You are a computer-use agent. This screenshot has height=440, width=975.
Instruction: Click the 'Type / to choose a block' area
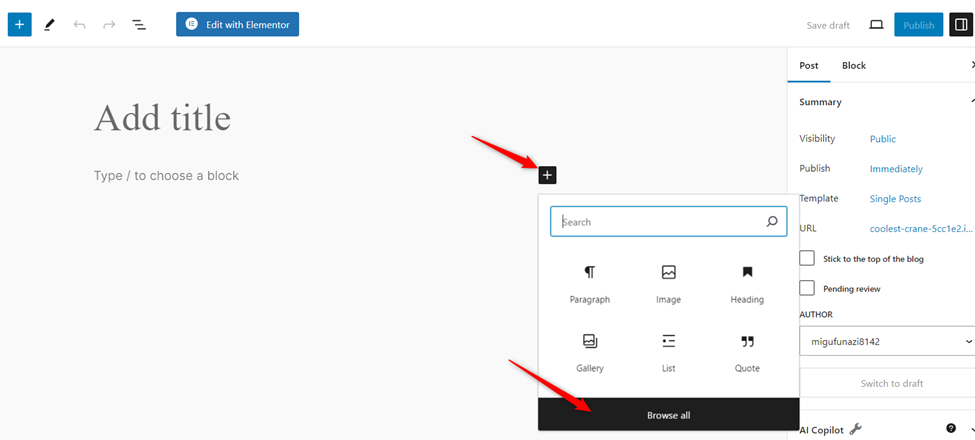coord(166,176)
